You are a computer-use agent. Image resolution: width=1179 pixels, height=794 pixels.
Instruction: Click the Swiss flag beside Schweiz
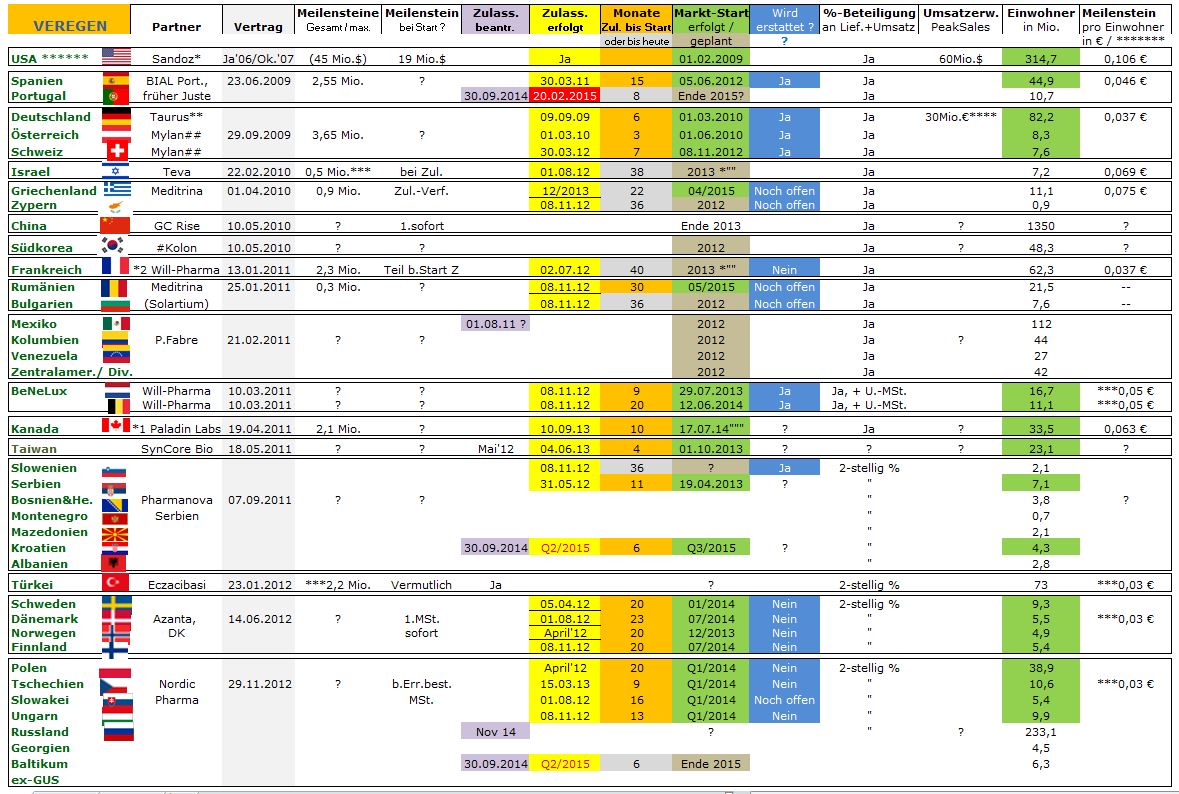click(116, 149)
